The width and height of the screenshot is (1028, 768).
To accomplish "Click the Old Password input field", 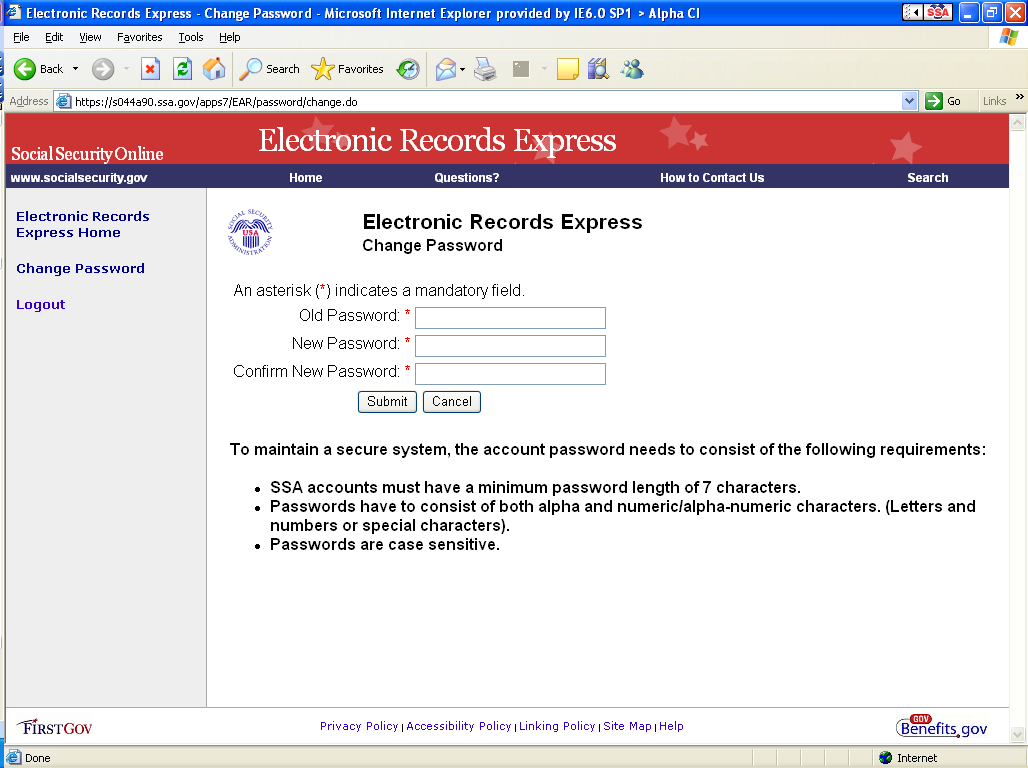I will (x=510, y=318).
